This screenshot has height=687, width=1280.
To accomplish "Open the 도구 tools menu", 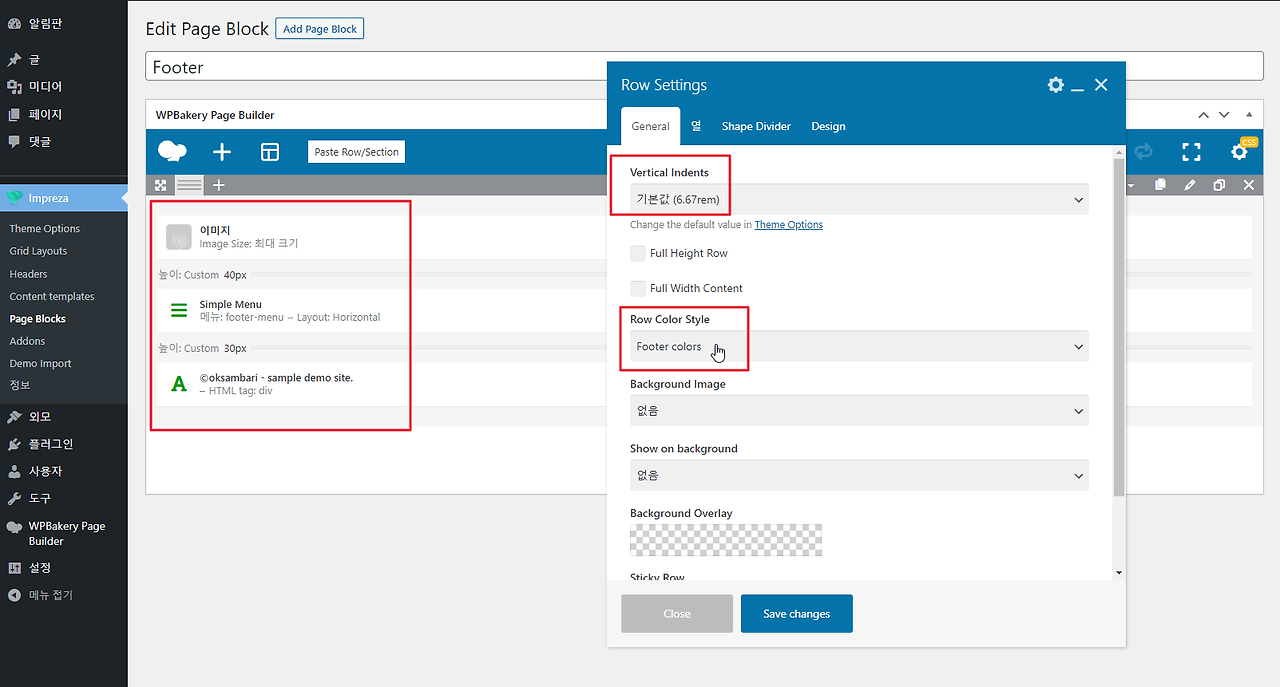I will (64, 497).
